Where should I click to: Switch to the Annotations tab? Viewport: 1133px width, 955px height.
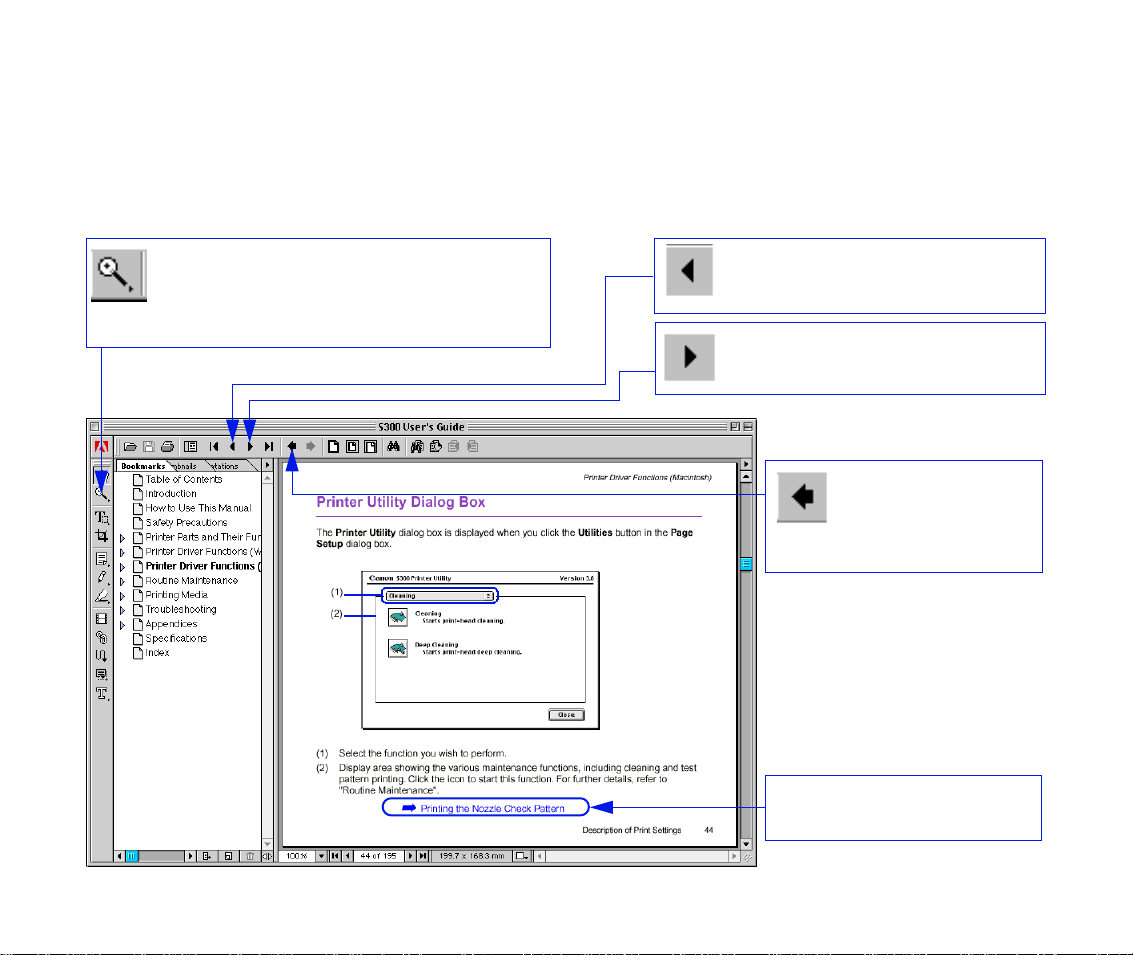pos(225,466)
